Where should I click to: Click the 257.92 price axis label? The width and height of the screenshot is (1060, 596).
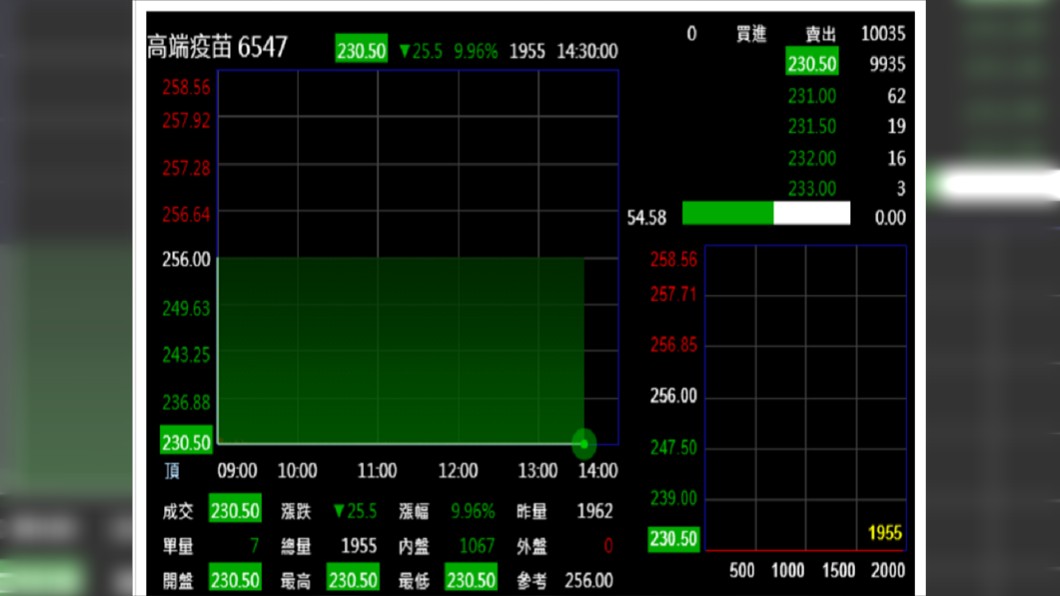click(186, 120)
